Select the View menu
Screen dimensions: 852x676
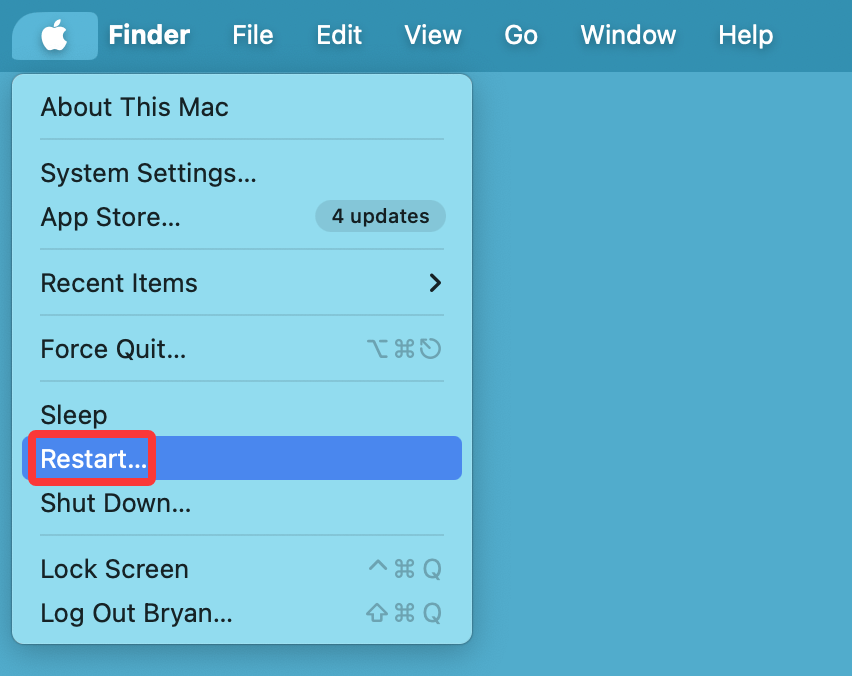coord(433,35)
